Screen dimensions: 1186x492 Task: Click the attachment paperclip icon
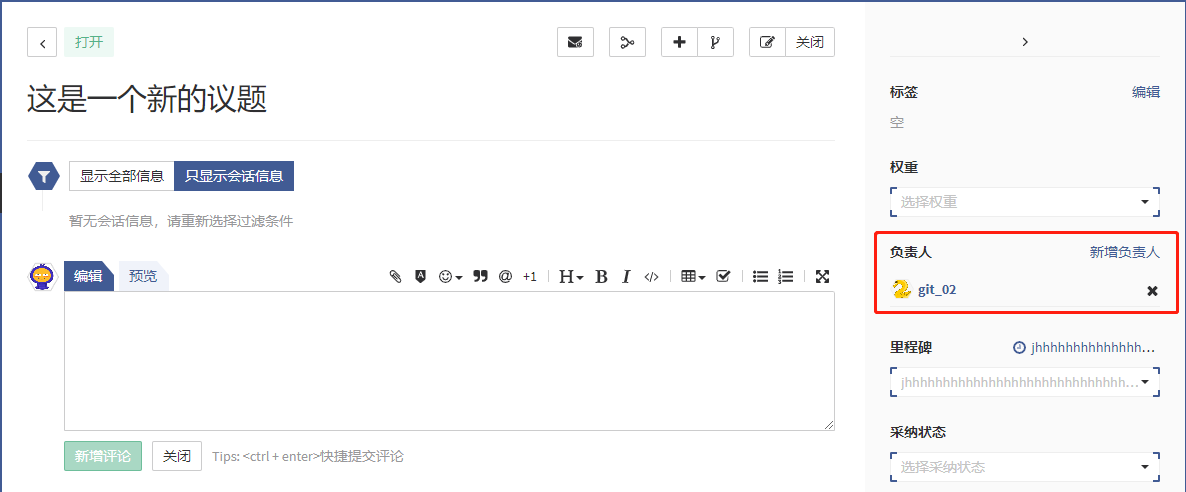tap(396, 277)
